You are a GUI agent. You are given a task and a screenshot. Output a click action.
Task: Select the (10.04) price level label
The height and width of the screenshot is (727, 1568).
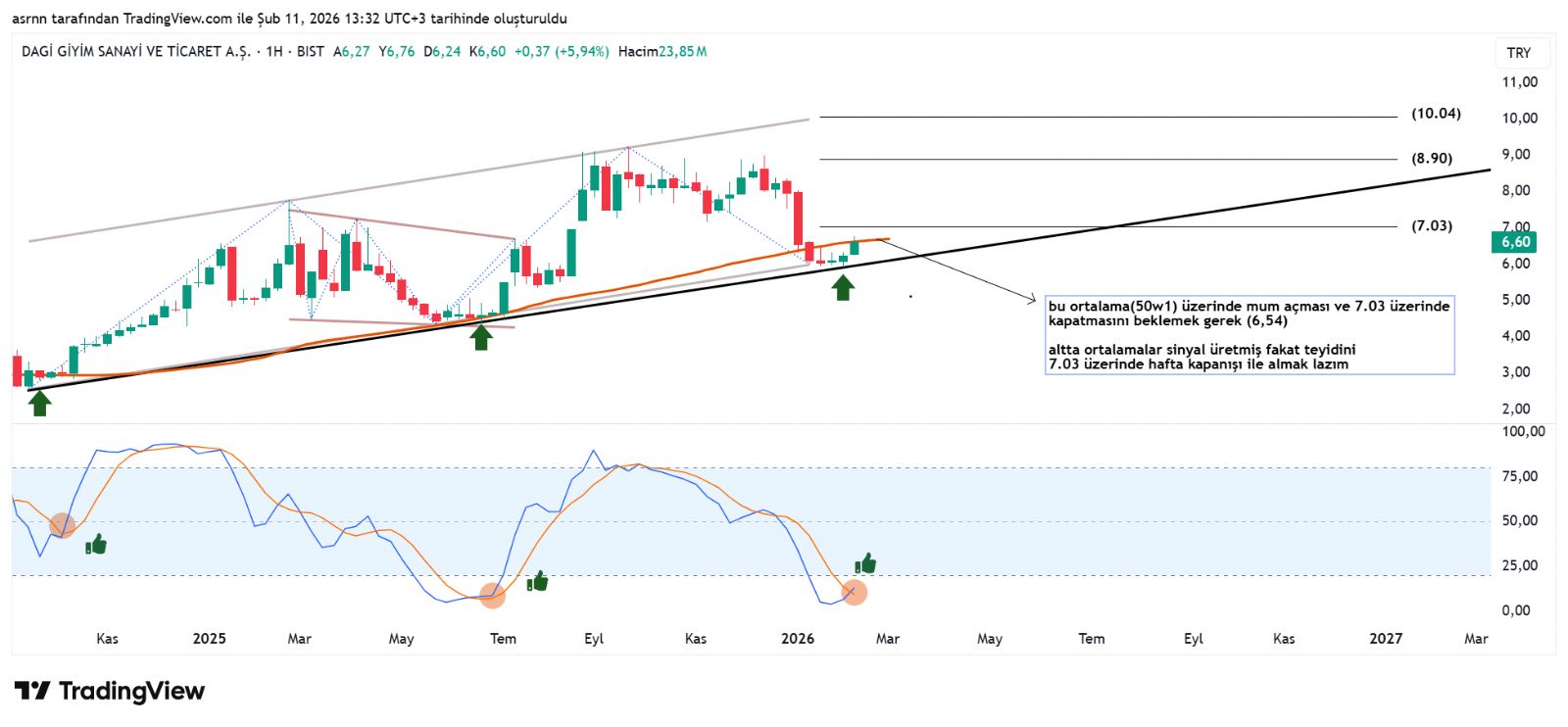1436,114
